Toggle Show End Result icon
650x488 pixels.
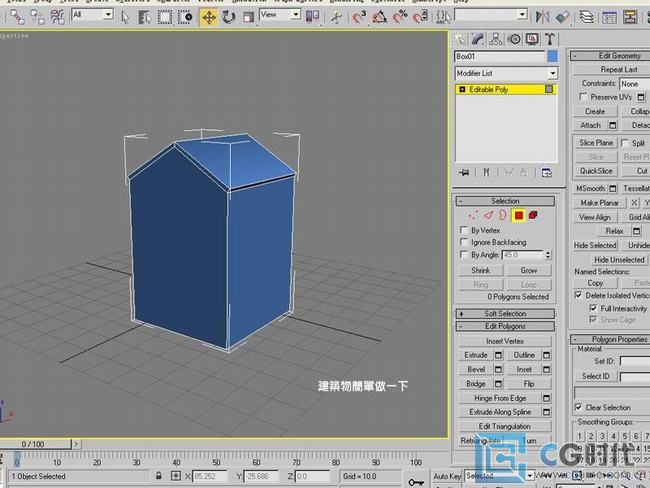[486, 172]
